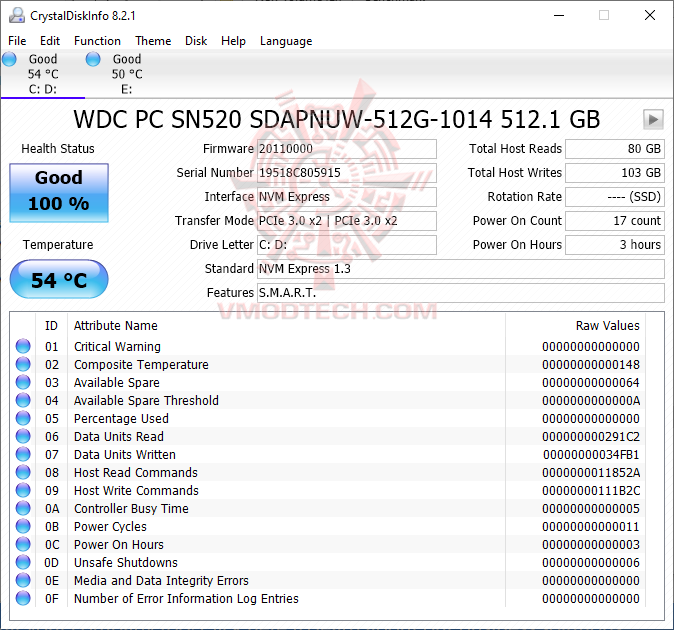The height and width of the screenshot is (630, 674).
Task: Open the Edit menu
Action: pos(50,41)
